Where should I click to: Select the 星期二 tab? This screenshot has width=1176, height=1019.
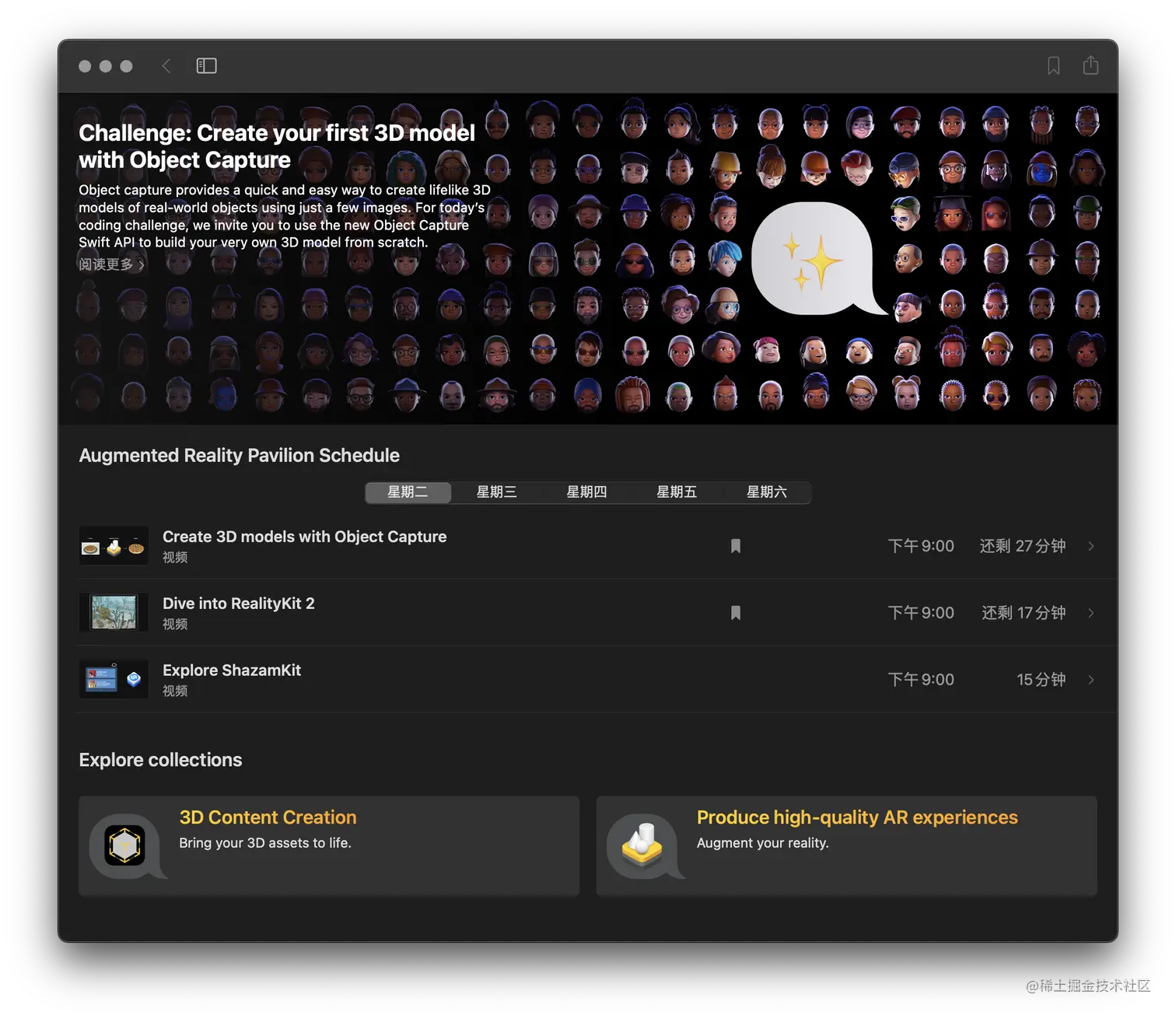click(408, 492)
